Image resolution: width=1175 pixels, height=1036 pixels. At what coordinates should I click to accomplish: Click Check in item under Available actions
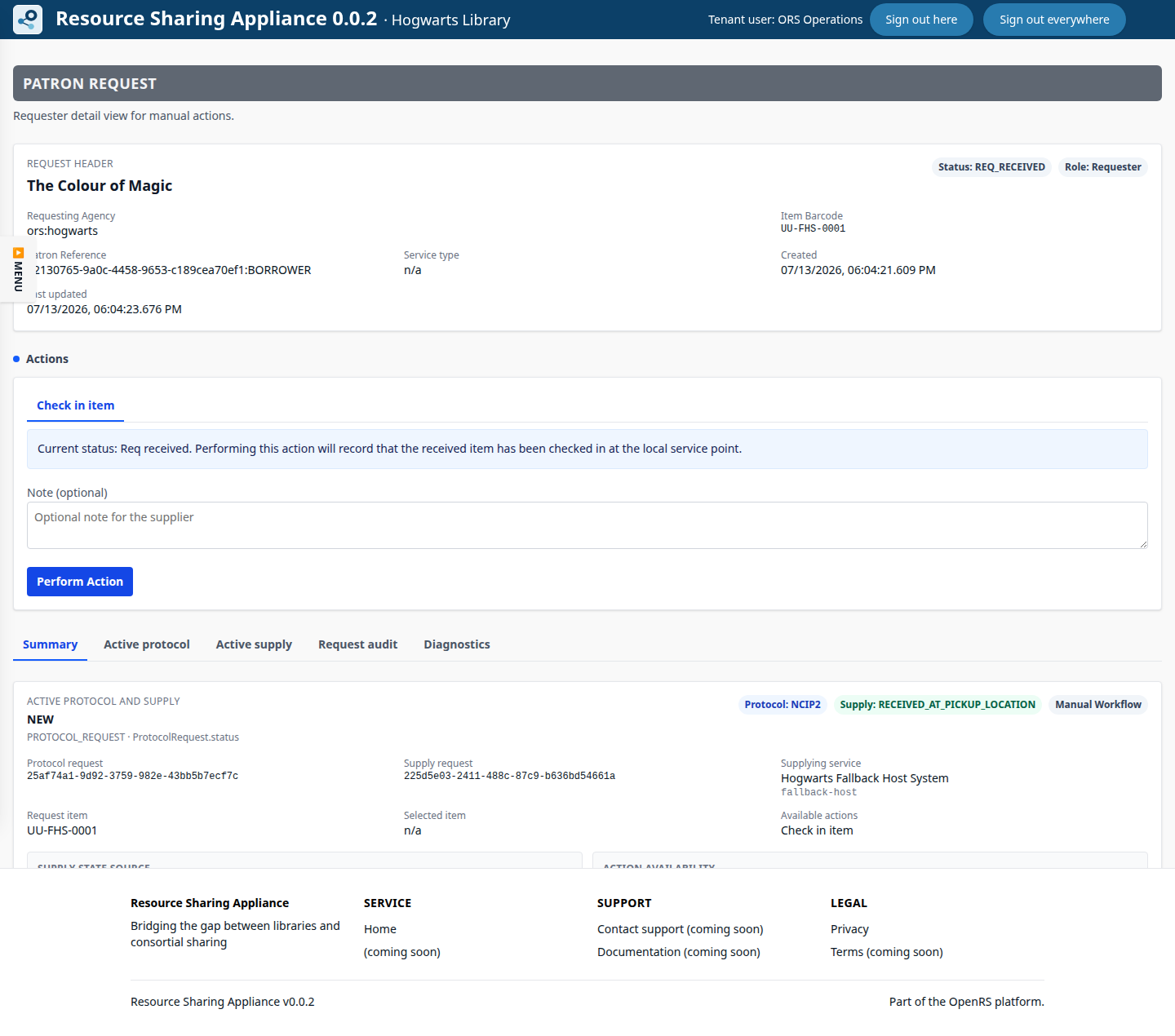point(817,830)
